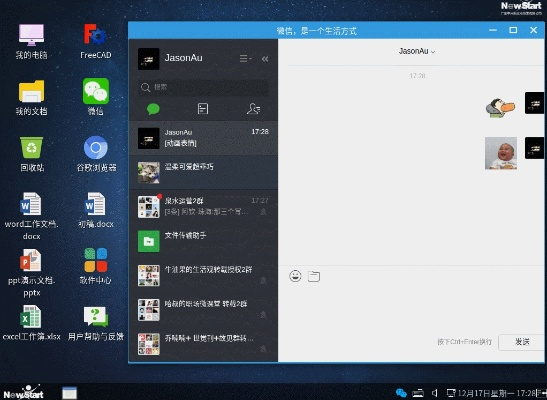Click the sender avatar beside the baby sticker

coord(535,148)
